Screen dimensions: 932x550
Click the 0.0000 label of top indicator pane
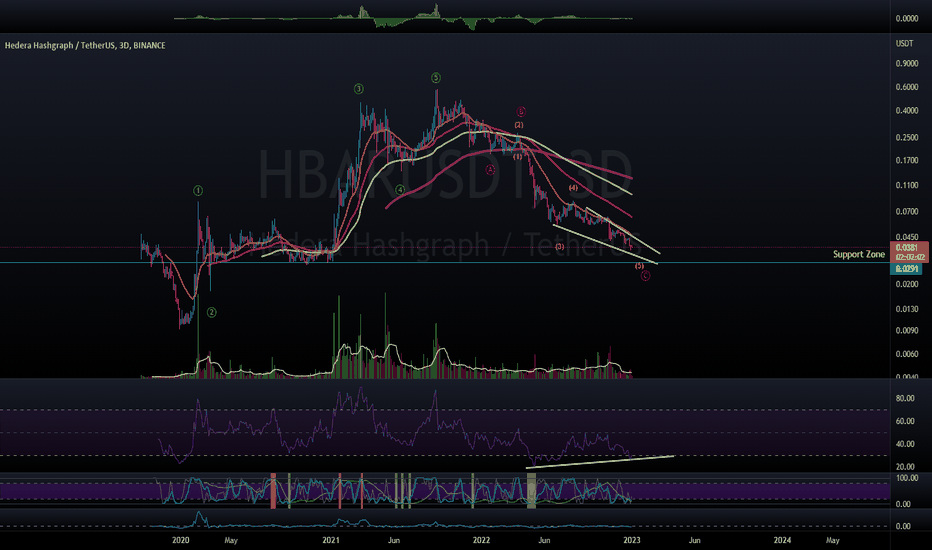click(907, 18)
